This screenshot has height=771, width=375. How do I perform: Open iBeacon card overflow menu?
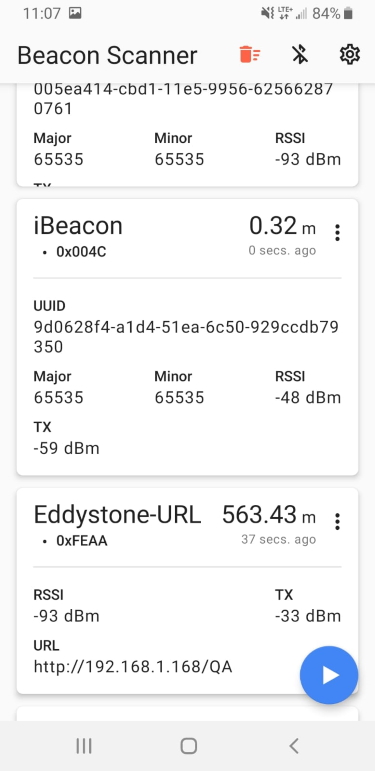pos(337,233)
